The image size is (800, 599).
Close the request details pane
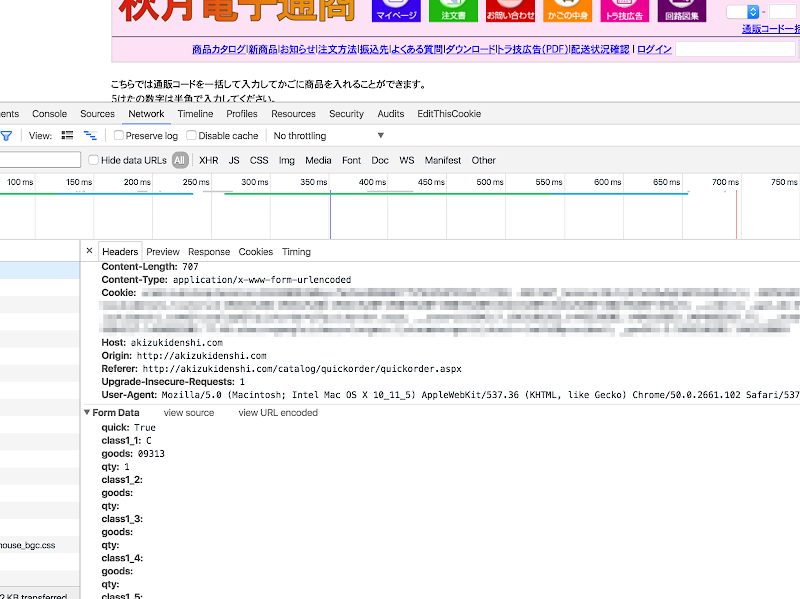[x=89, y=251]
